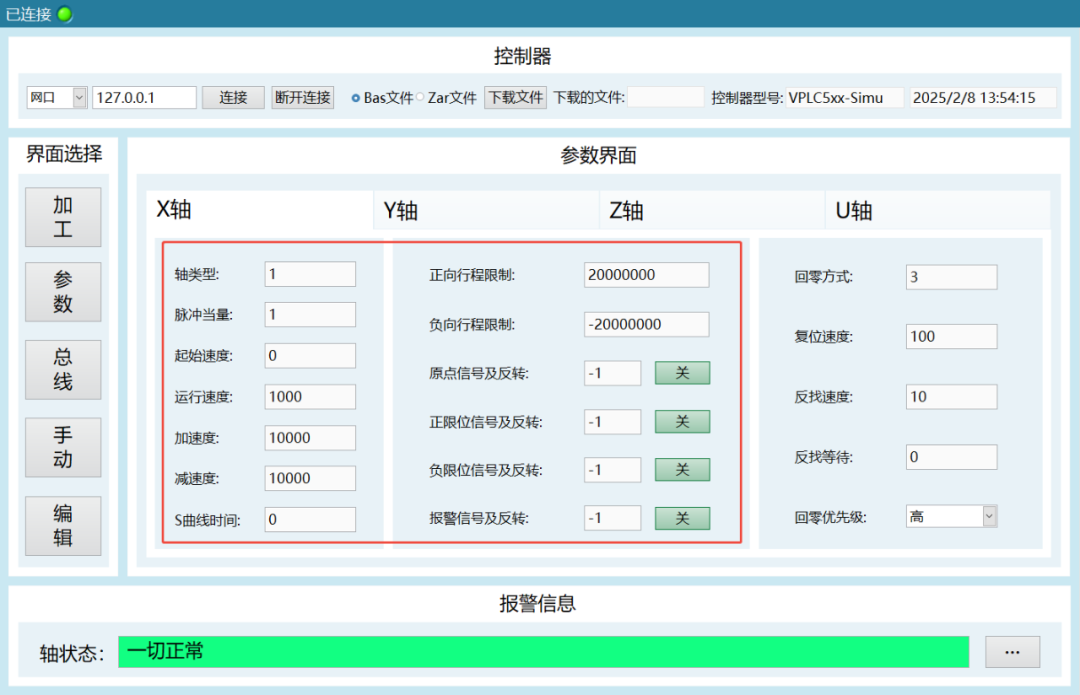
Task: Click the 下载的文件 empty field
Action: (x=665, y=97)
